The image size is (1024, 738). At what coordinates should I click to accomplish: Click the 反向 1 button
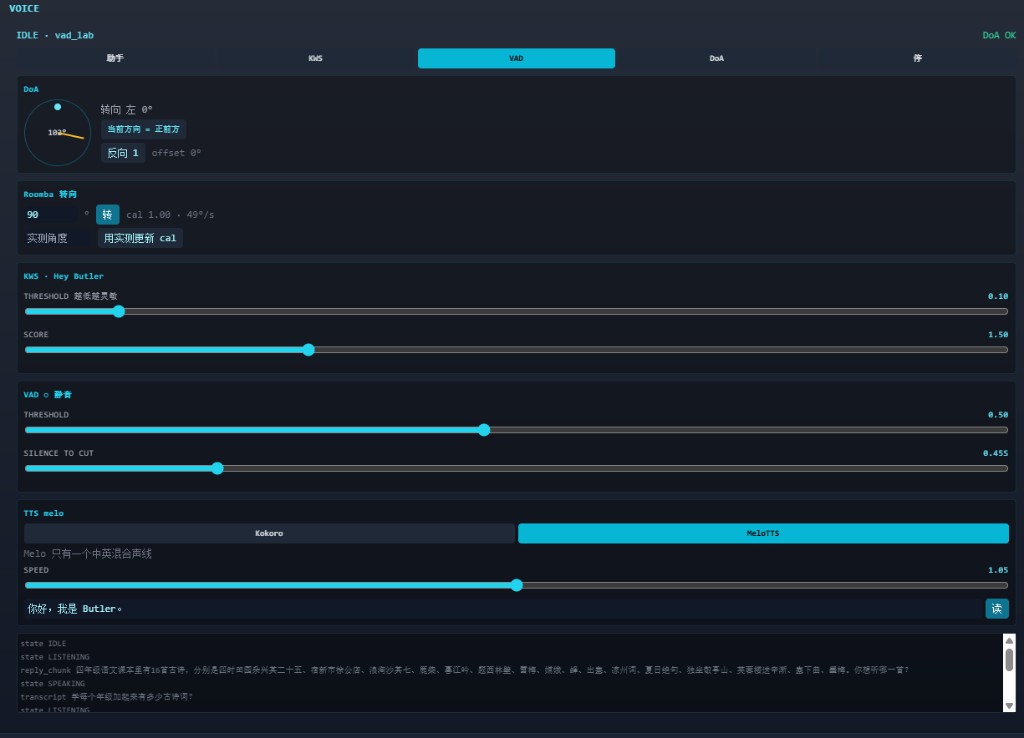pos(123,153)
